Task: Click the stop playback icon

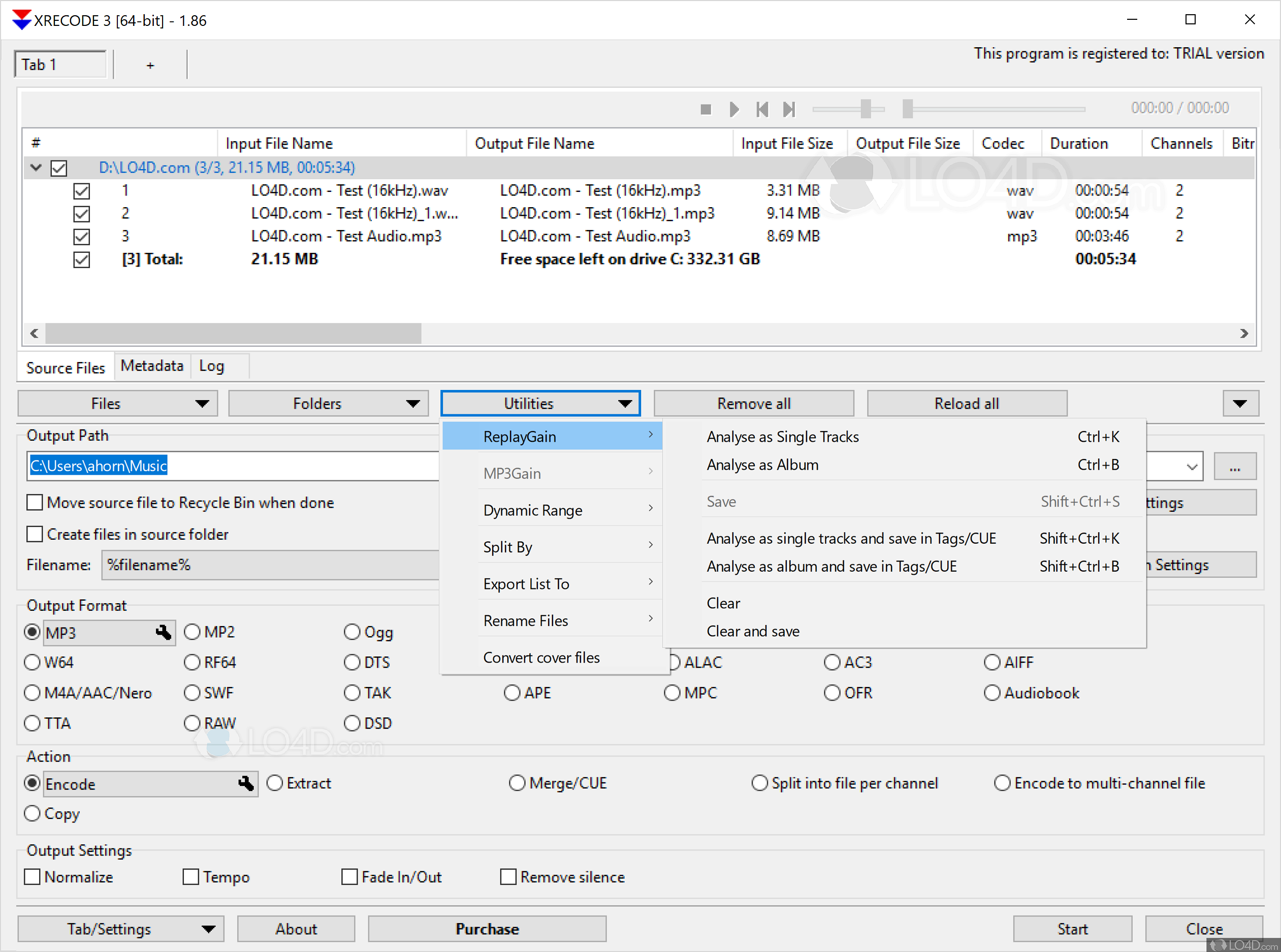Action: point(705,109)
